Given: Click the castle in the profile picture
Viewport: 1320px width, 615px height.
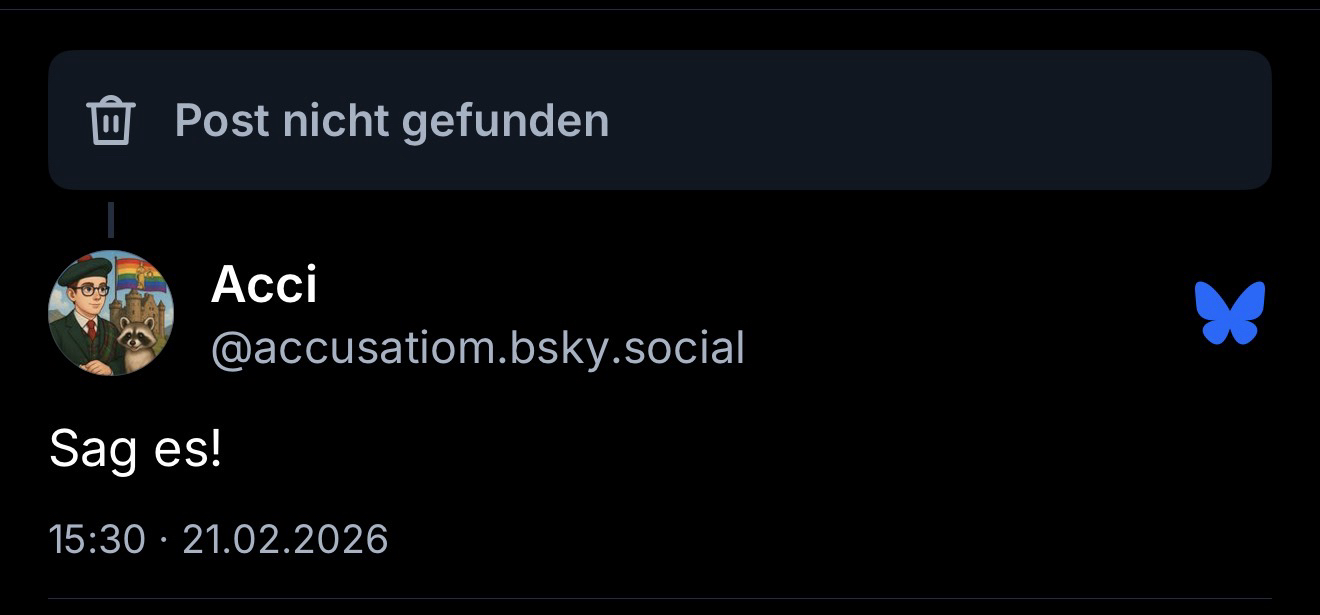Looking at the screenshot, I should (x=130, y=312).
